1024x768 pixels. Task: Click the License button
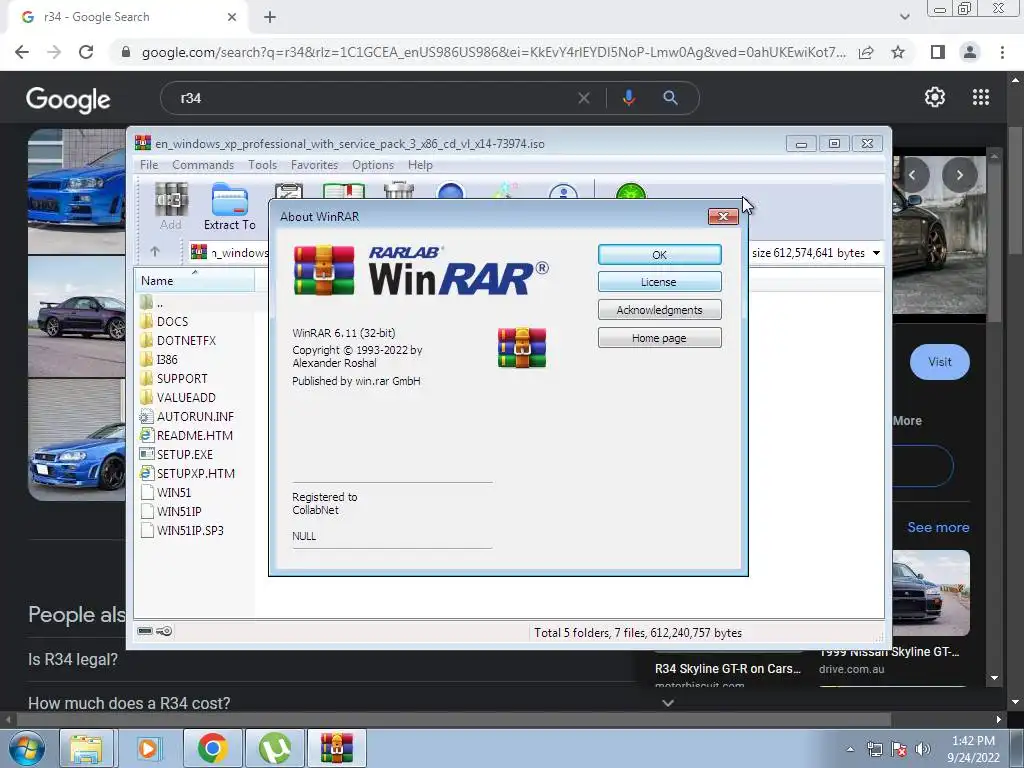660,281
